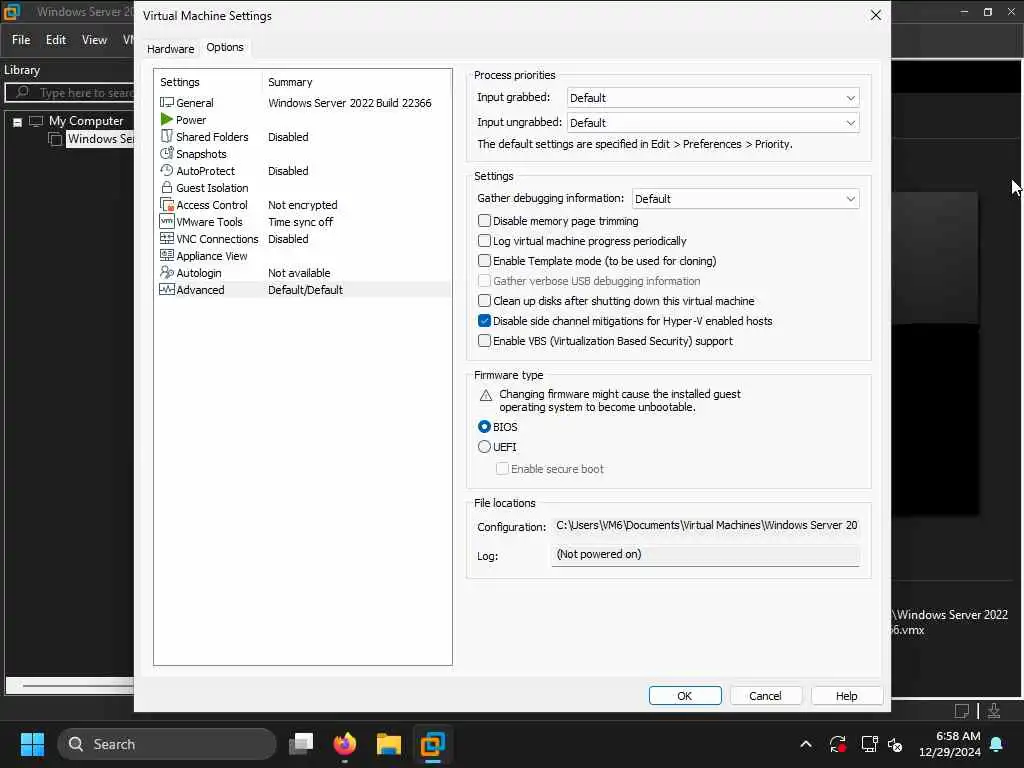The image size is (1024, 768).
Task: Click 'Time sync off' summary text
Action: (x=300, y=222)
